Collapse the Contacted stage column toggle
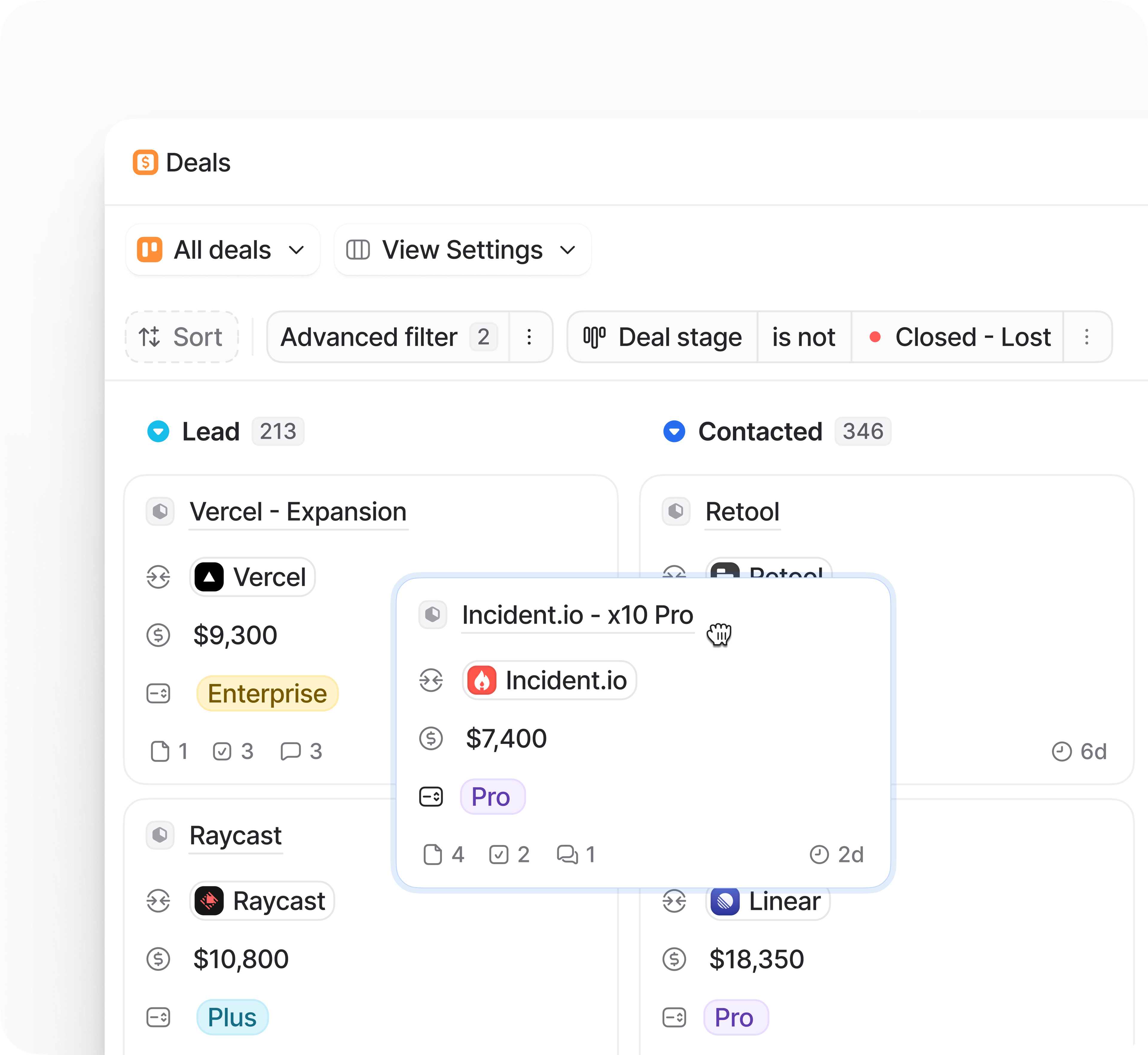Viewport: 1148px width, 1055px height. (x=674, y=432)
